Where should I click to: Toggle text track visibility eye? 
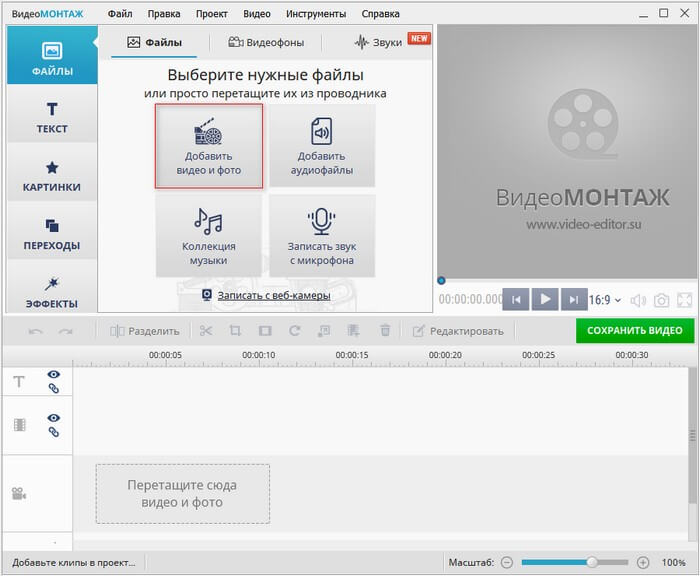(x=54, y=374)
